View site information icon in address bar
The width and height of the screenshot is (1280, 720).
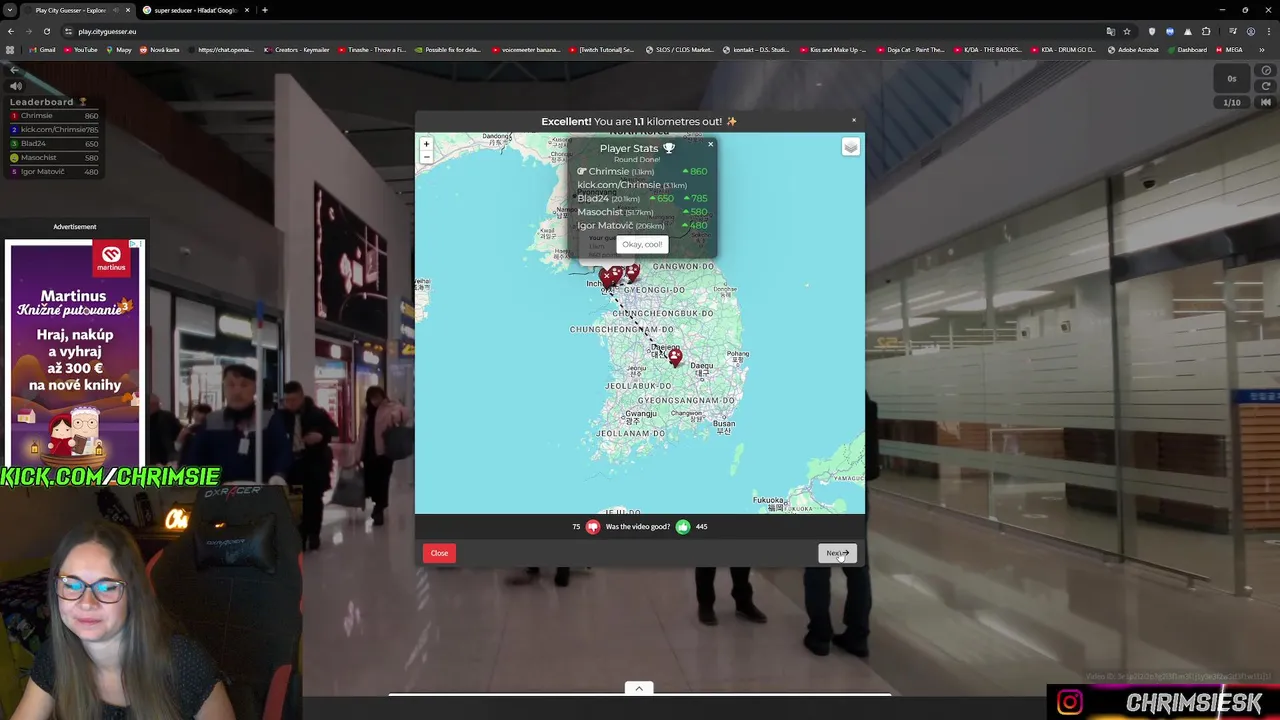(69, 31)
